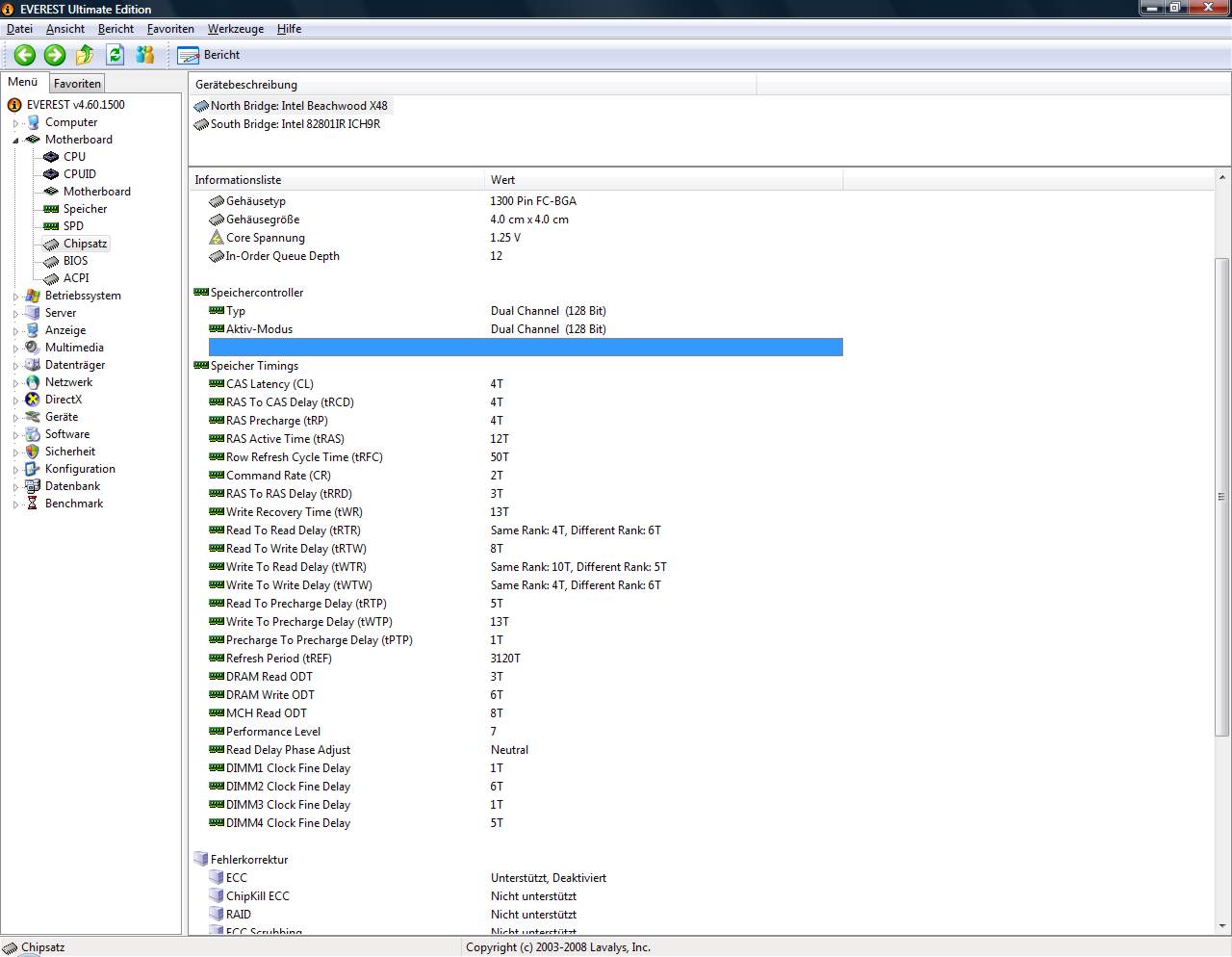Screen dimensions: 1232x957
Task: Open the Datei menu
Action: tap(19, 29)
